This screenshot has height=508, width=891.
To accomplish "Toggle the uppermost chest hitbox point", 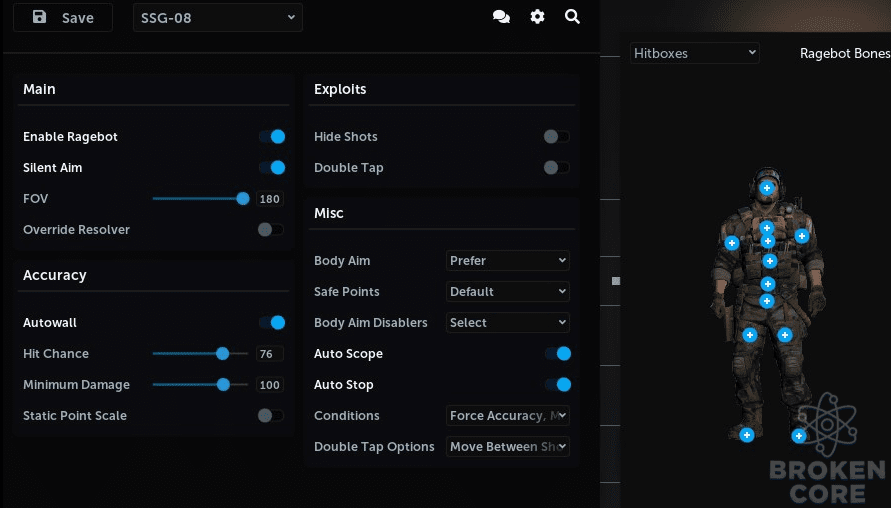I will point(767,228).
